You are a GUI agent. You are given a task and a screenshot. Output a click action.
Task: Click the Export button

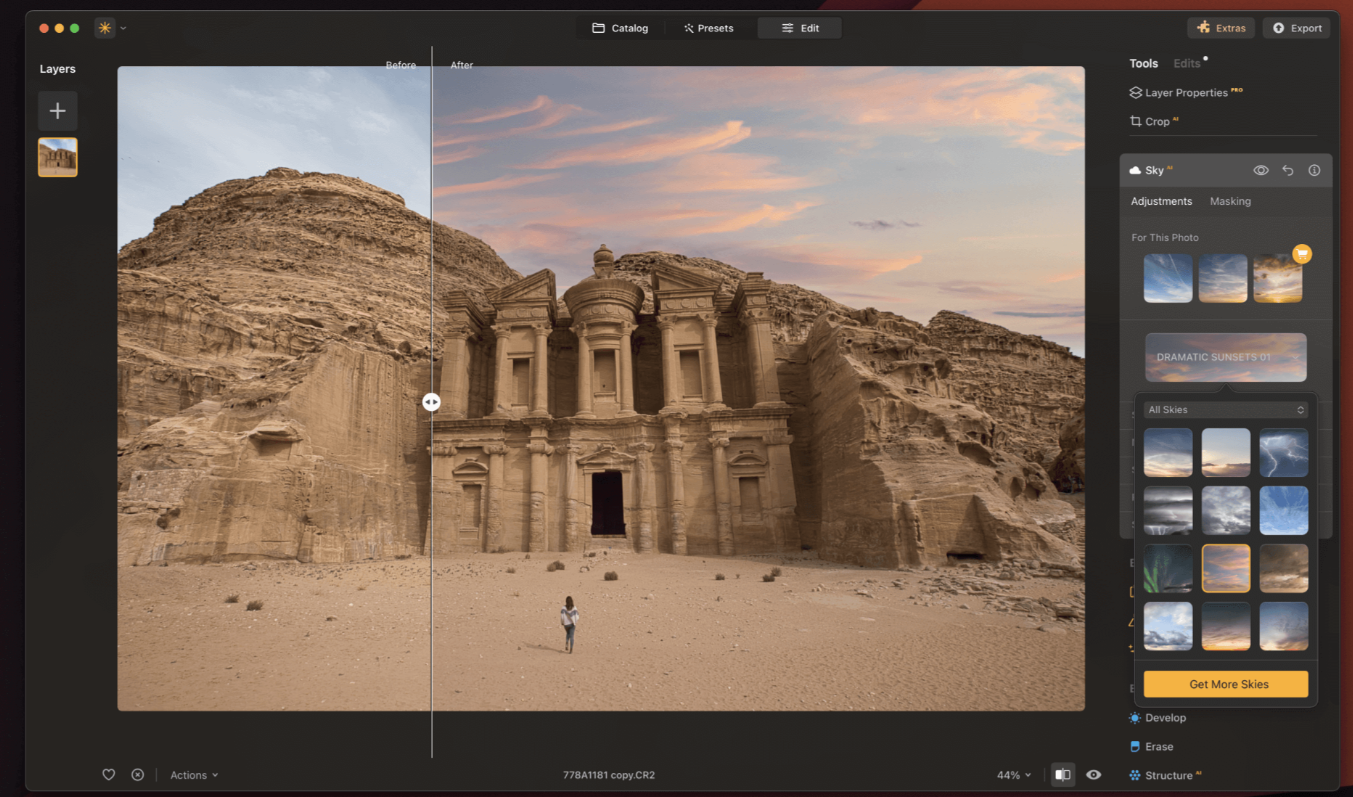click(1296, 28)
